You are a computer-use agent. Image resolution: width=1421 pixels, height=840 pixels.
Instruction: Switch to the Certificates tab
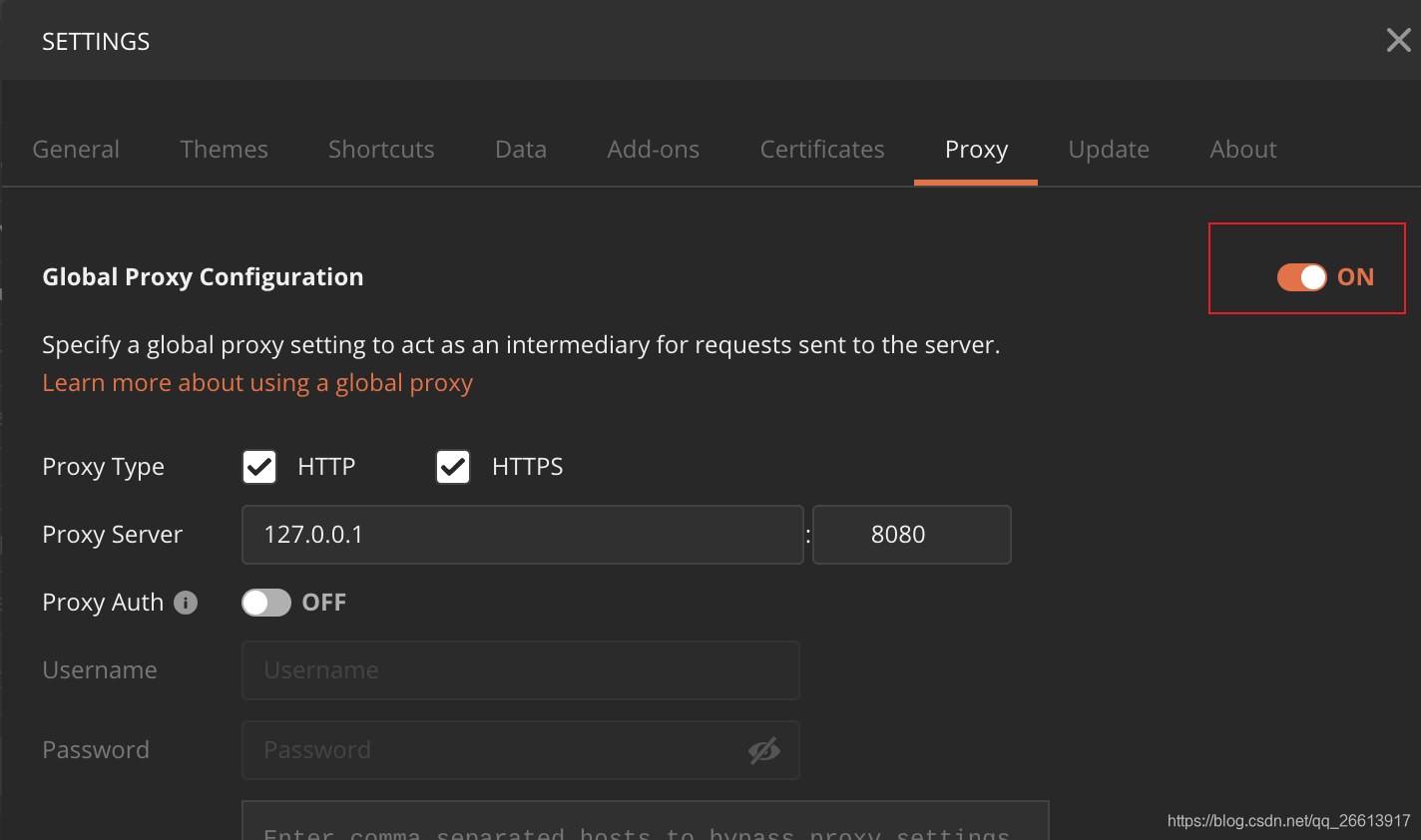click(x=822, y=150)
